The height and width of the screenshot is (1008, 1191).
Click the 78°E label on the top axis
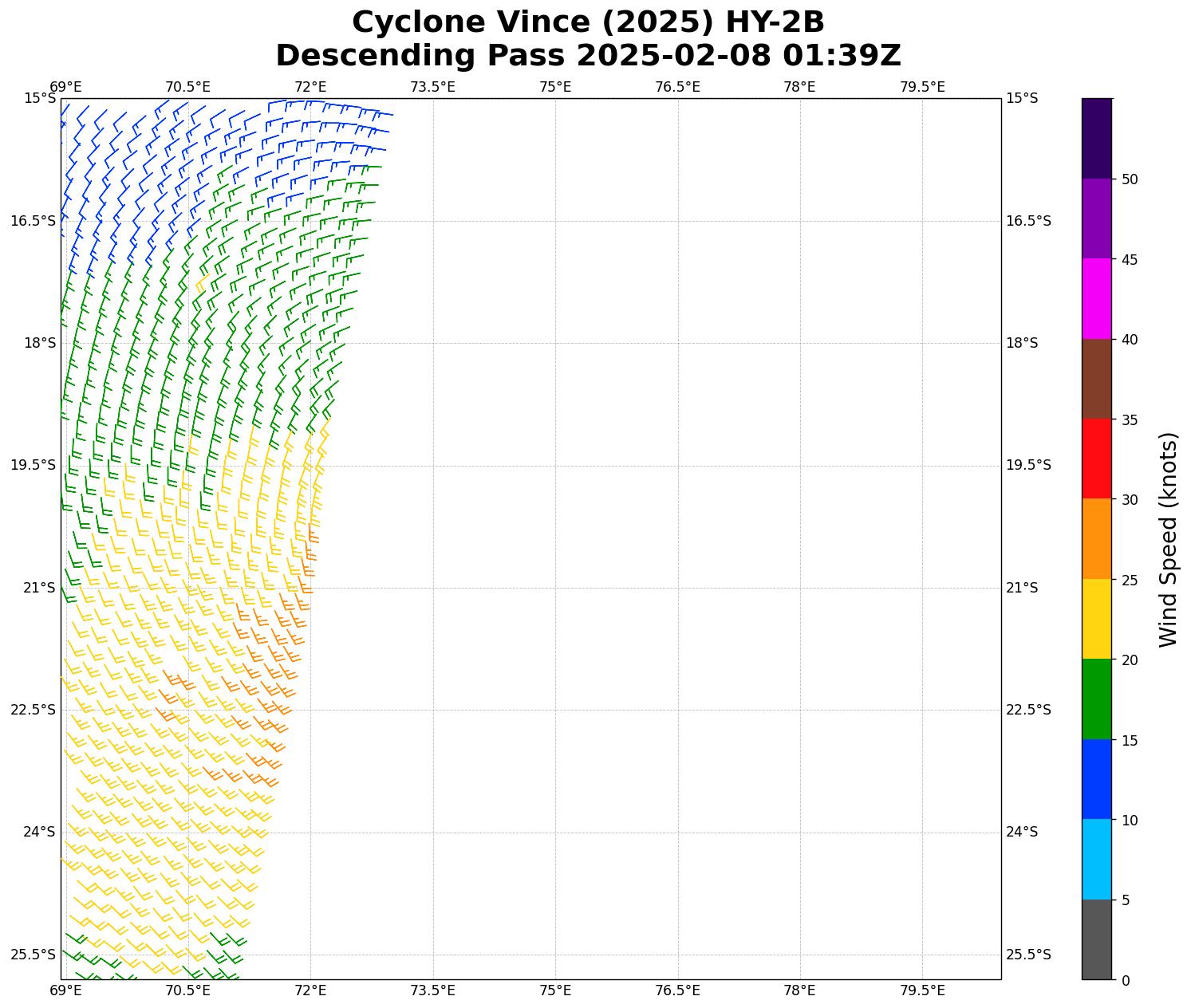coord(799,86)
